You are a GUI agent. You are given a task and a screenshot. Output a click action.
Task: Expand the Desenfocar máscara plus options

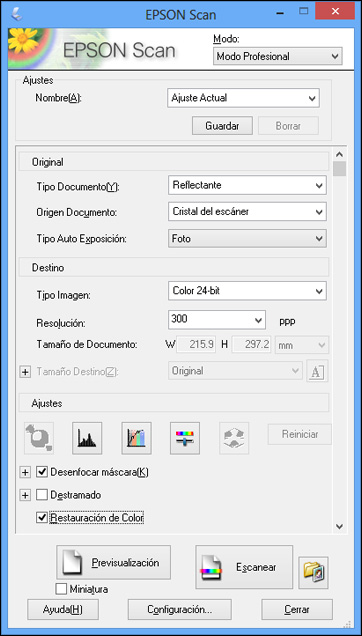pyautogui.click(x=25, y=472)
